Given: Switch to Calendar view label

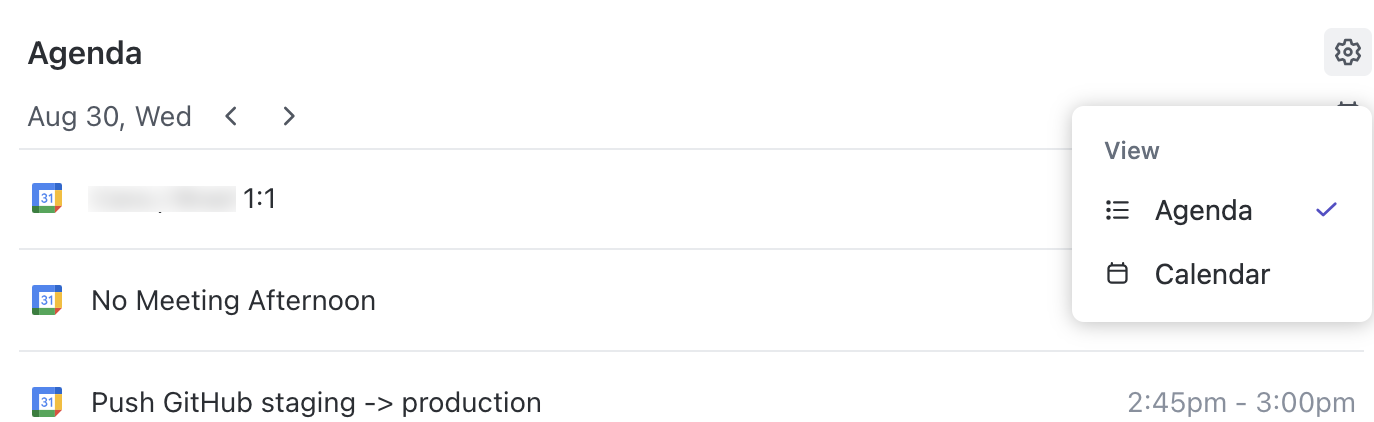Looking at the screenshot, I should (x=1212, y=274).
